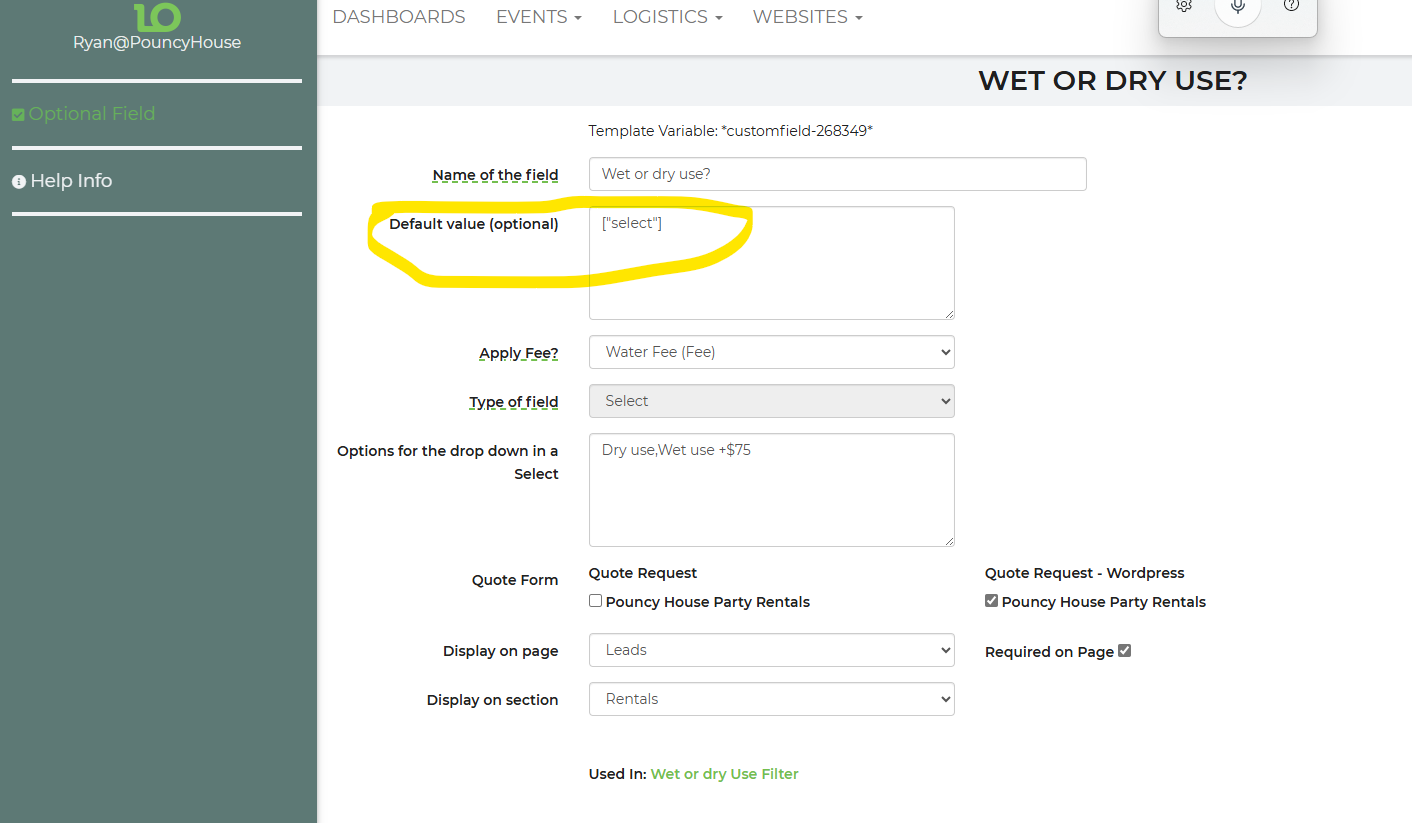This screenshot has height=823, width=1412.
Task: Click the question mark help icon
Action: coord(1291,7)
